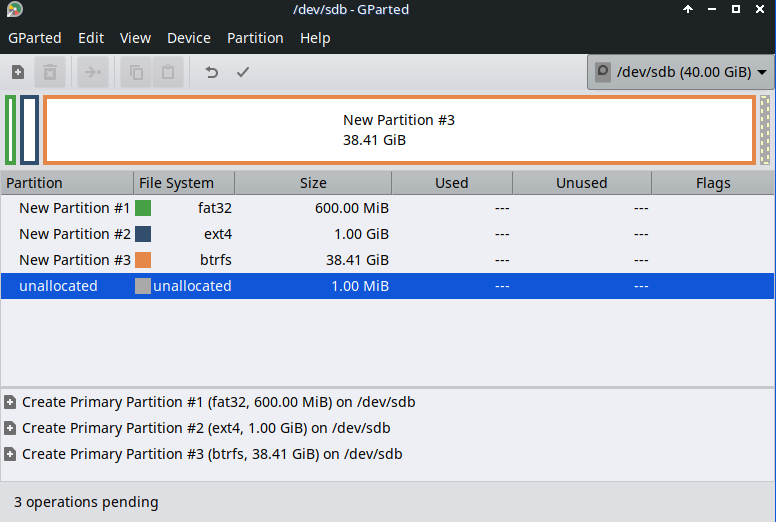Click the green fat32 color swatch

pos(143,208)
